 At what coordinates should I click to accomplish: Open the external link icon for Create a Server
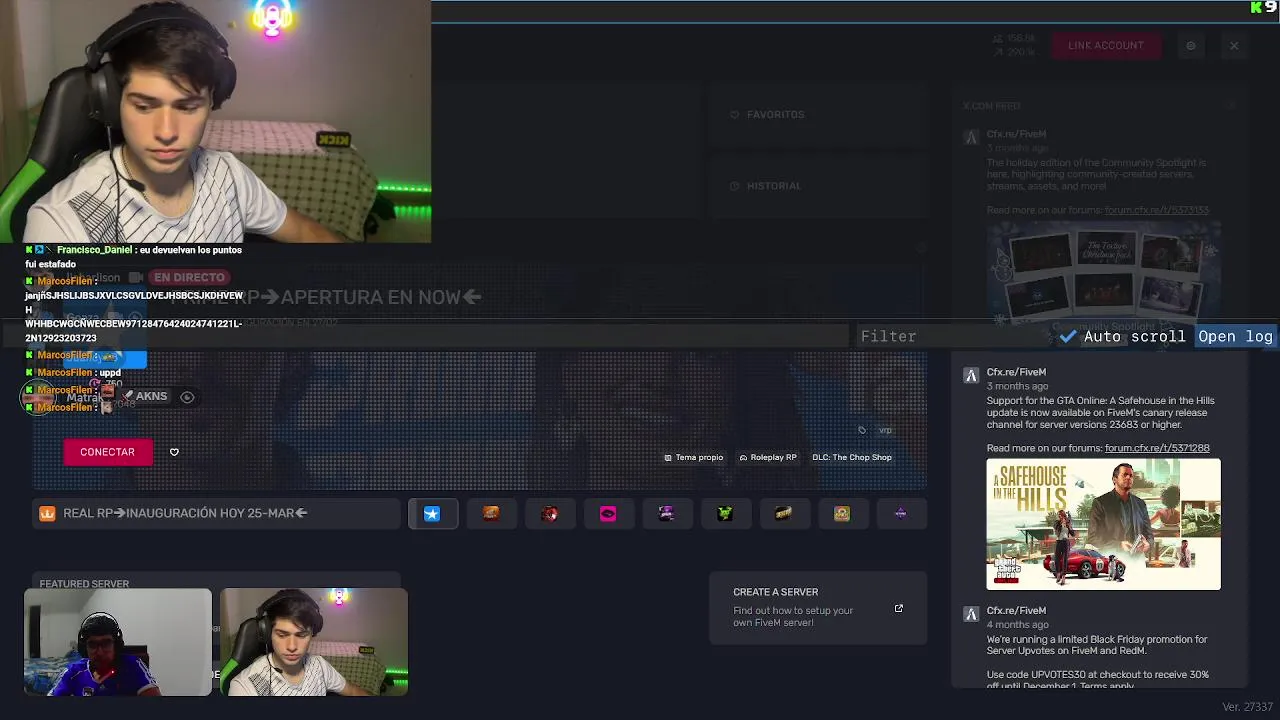899,608
